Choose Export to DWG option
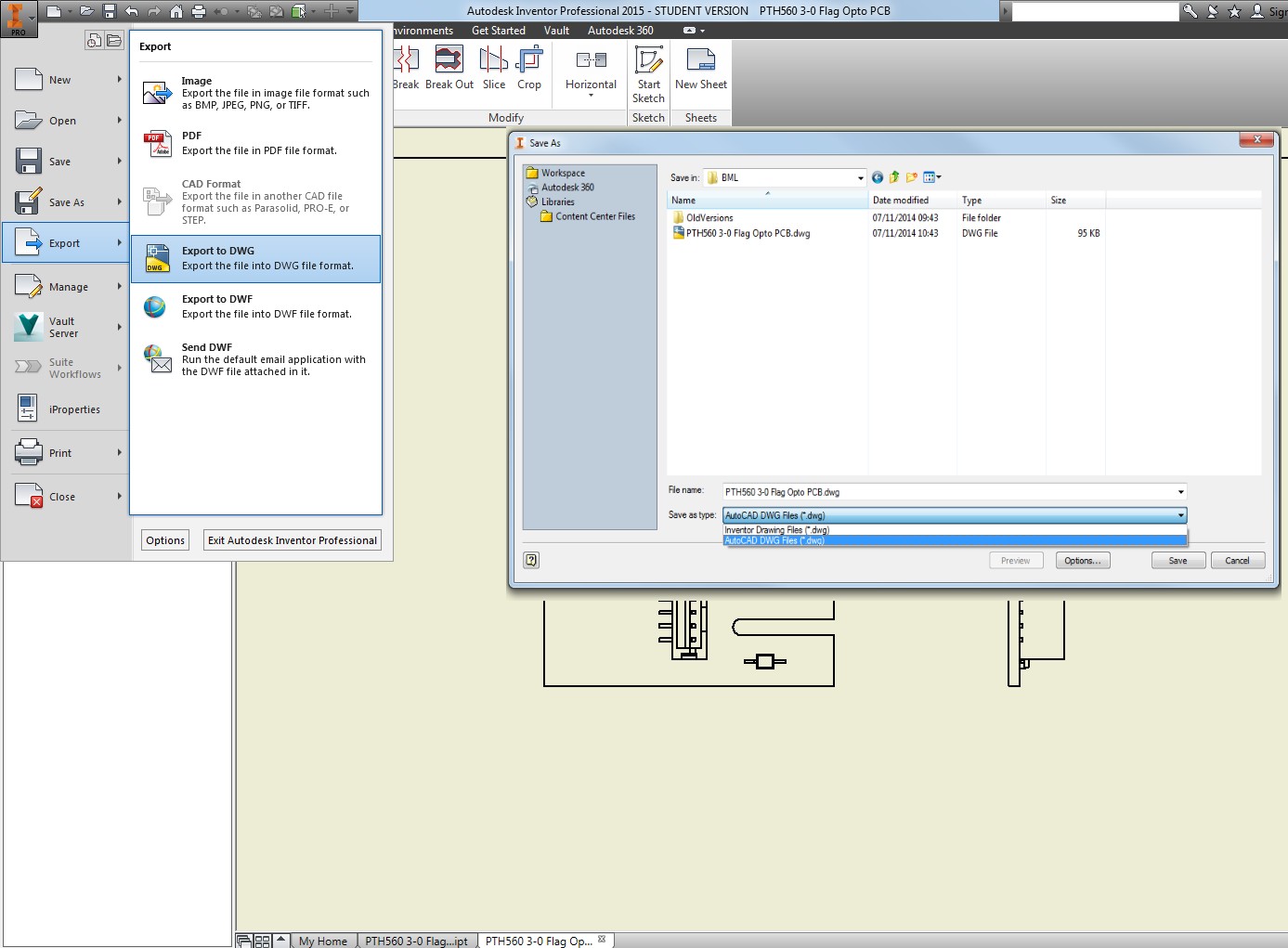The image size is (1288, 948). [255, 258]
